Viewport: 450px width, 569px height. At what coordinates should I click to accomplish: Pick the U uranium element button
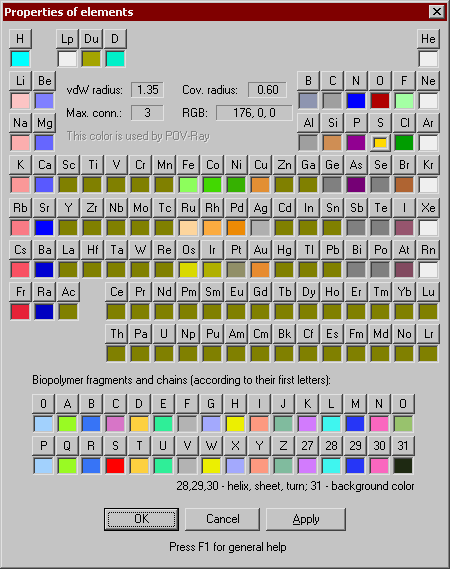point(164,334)
